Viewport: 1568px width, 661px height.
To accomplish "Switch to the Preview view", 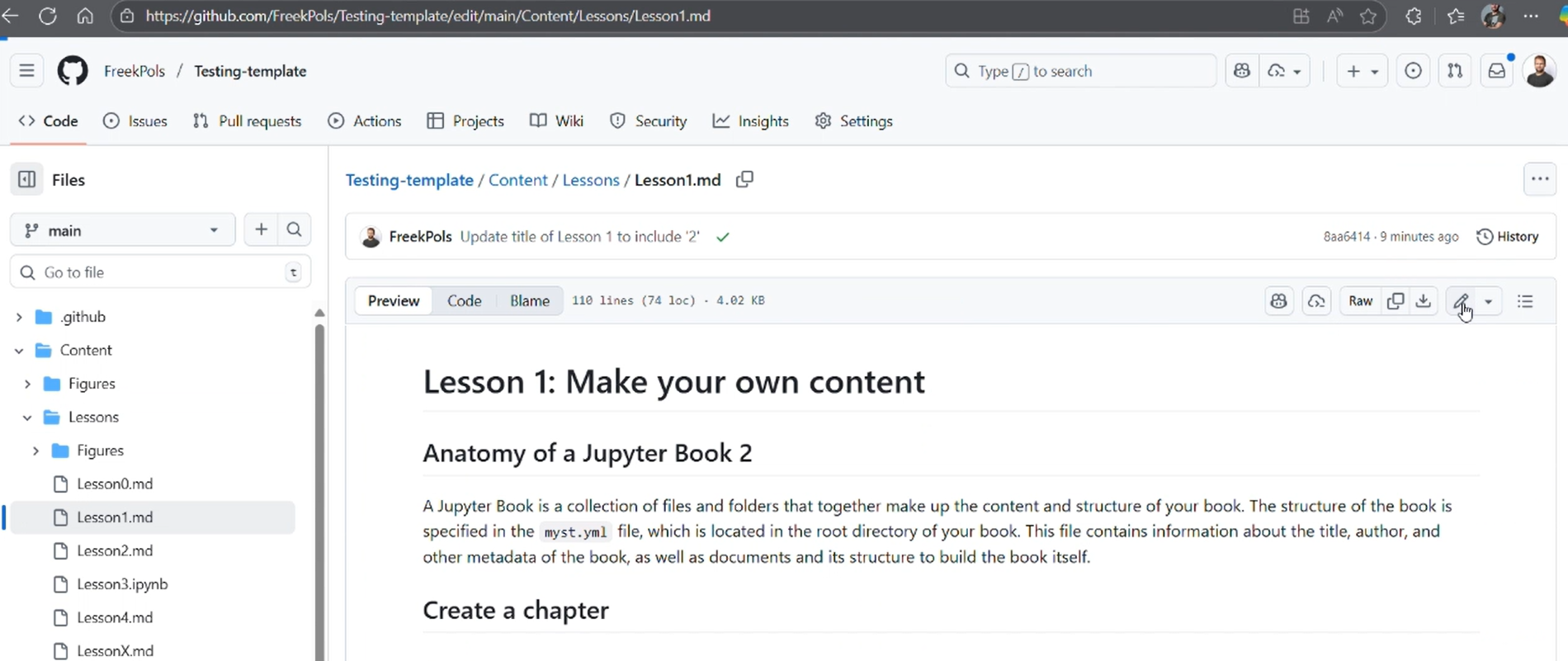I will pos(394,301).
